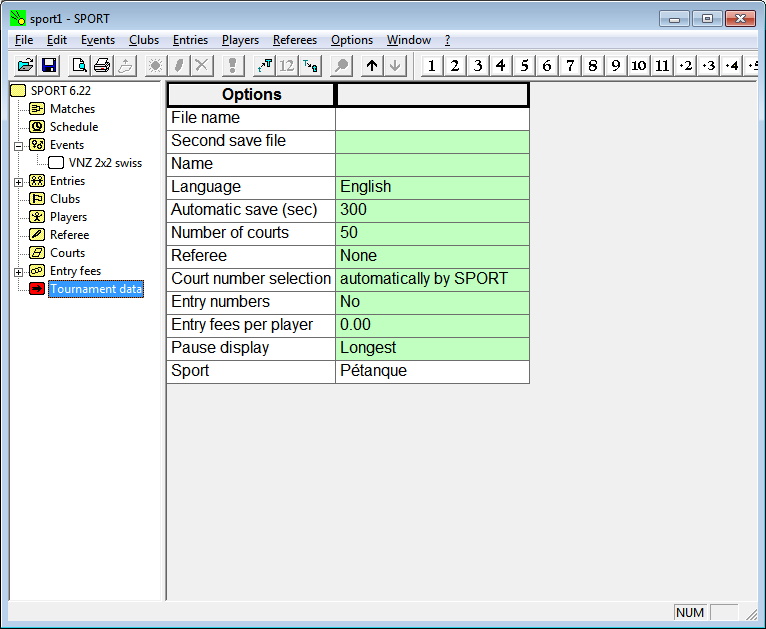Open the Referees menu

tap(294, 40)
